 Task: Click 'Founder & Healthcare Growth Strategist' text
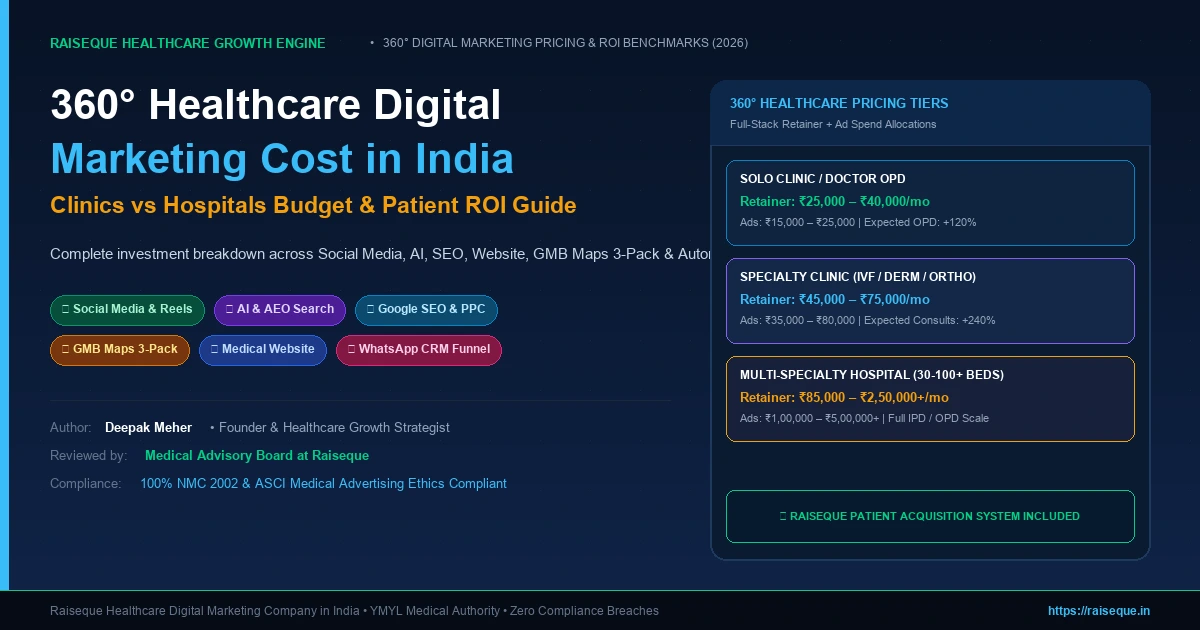(x=334, y=428)
